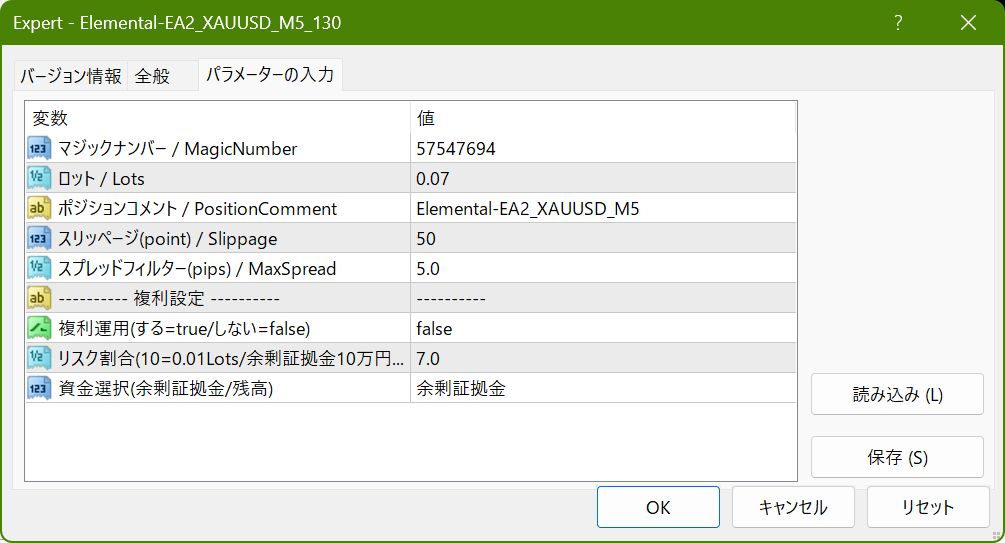Click the PositionComment string type icon
1005x543 pixels.
[x=39, y=209]
